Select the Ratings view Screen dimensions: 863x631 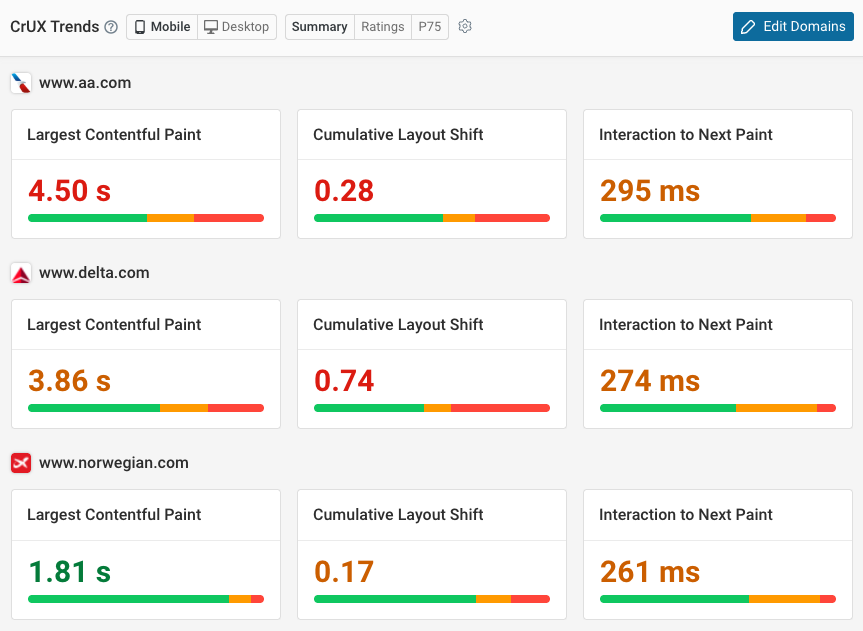(x=382, y=27)
